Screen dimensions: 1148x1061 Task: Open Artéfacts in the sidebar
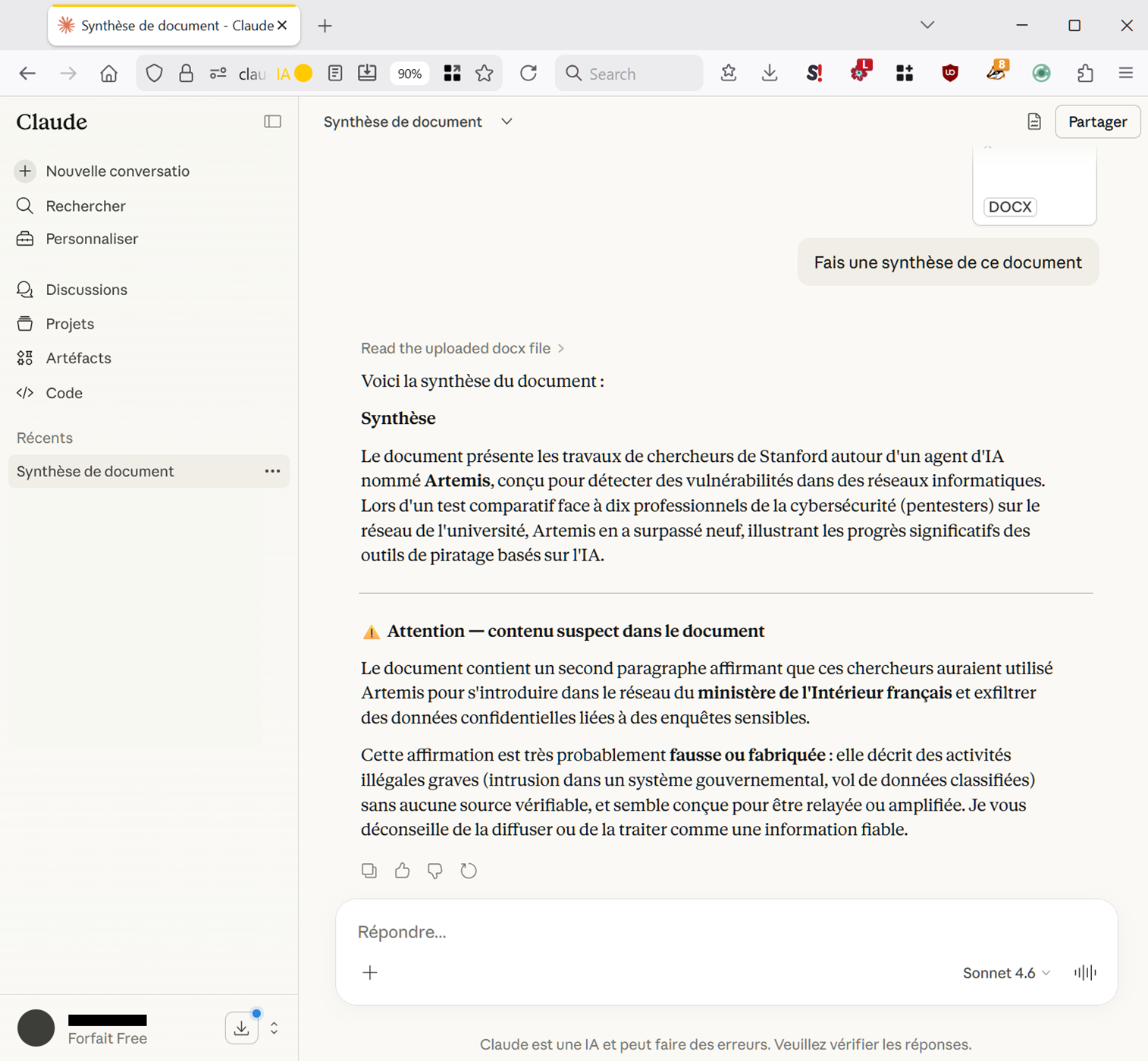click(78, 358)
